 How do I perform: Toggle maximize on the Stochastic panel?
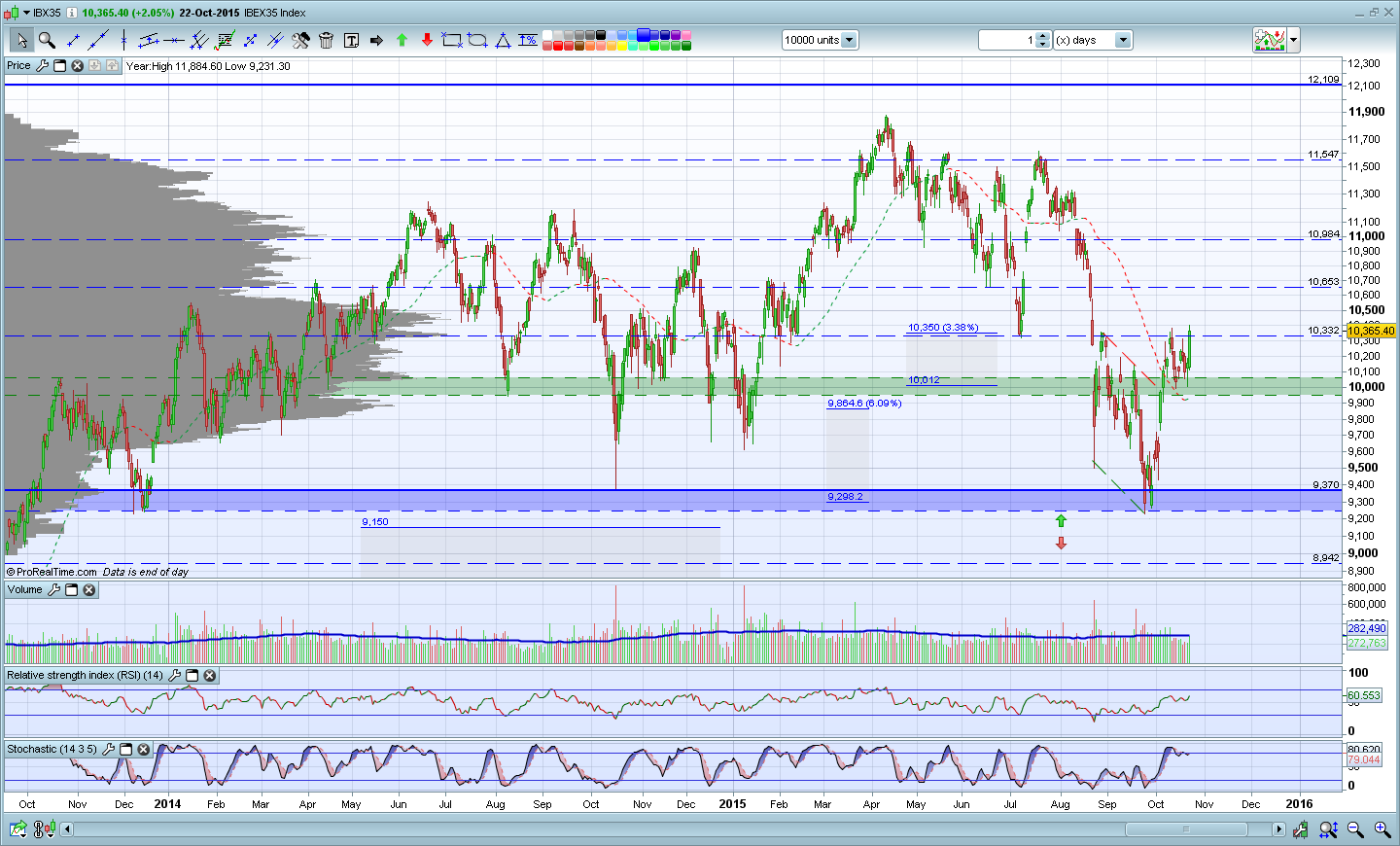(x=125, y=750)
